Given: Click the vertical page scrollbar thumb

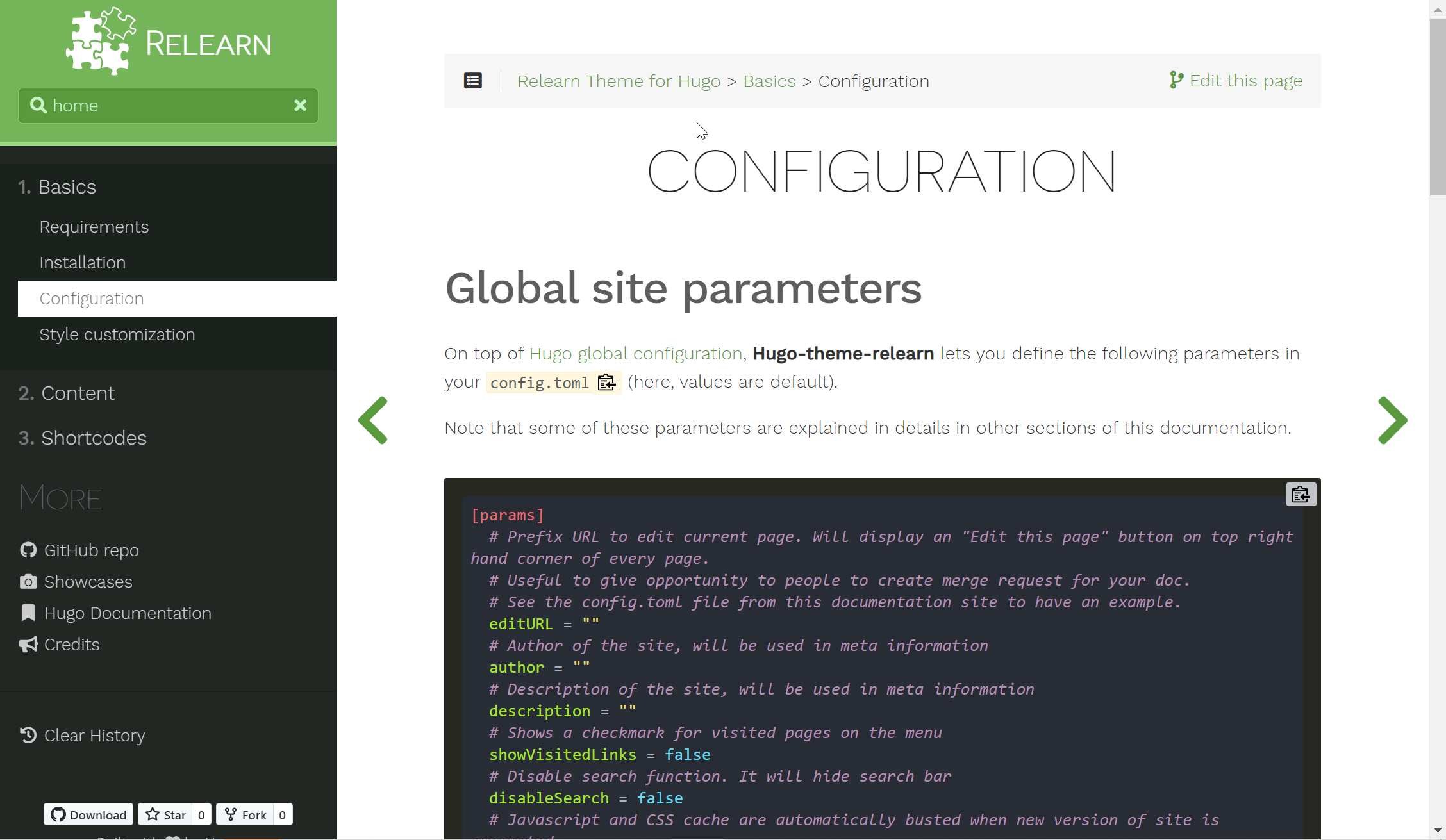Looking at the screenshot, I should point(1438,106).
